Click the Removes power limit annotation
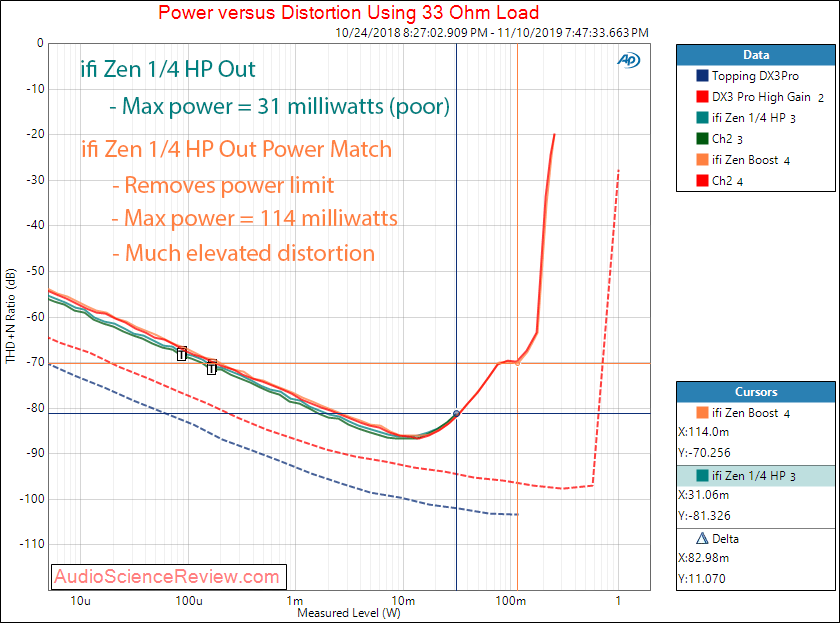The image size is (840, 623). 223,185
